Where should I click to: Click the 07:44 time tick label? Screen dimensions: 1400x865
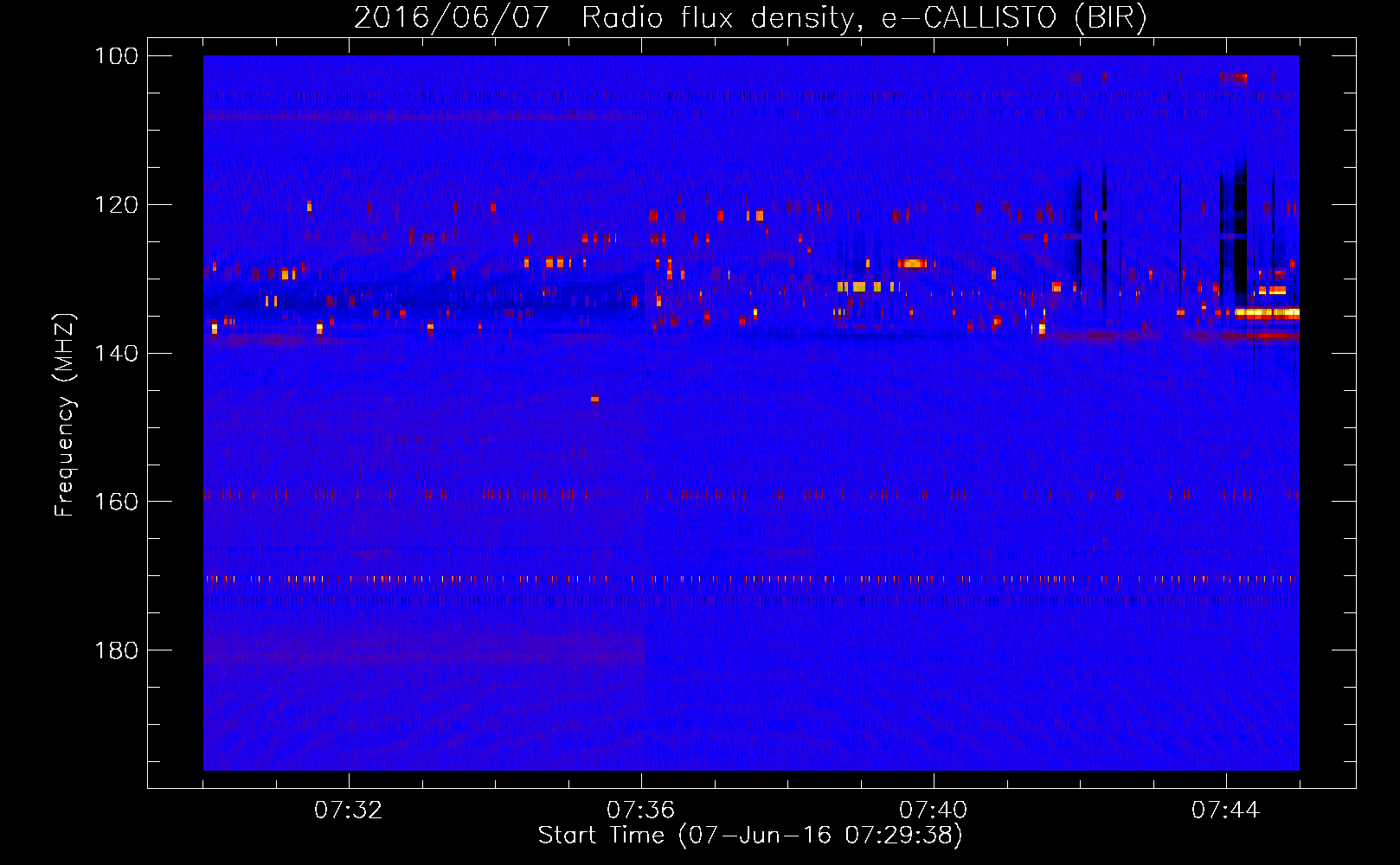click(1226, 811)
